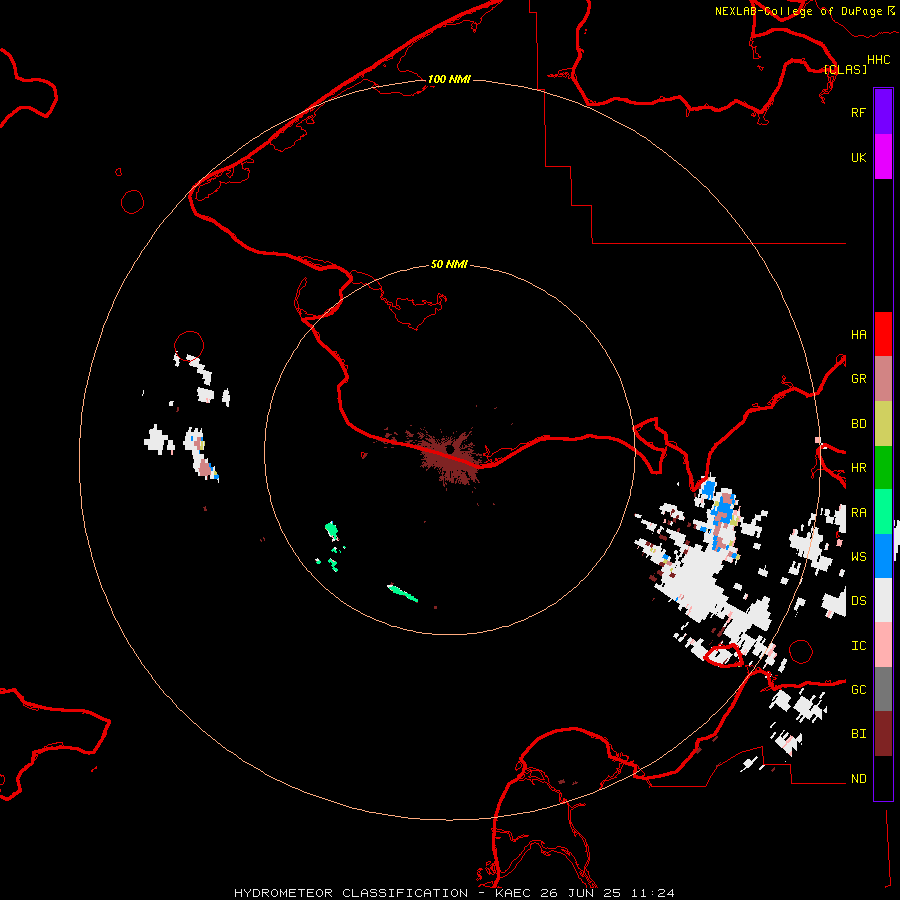This screenshot has width=900, height=900.
Task: Click the purple RF legend swatch
Action: pyautogui.click(x=883, y=112)
